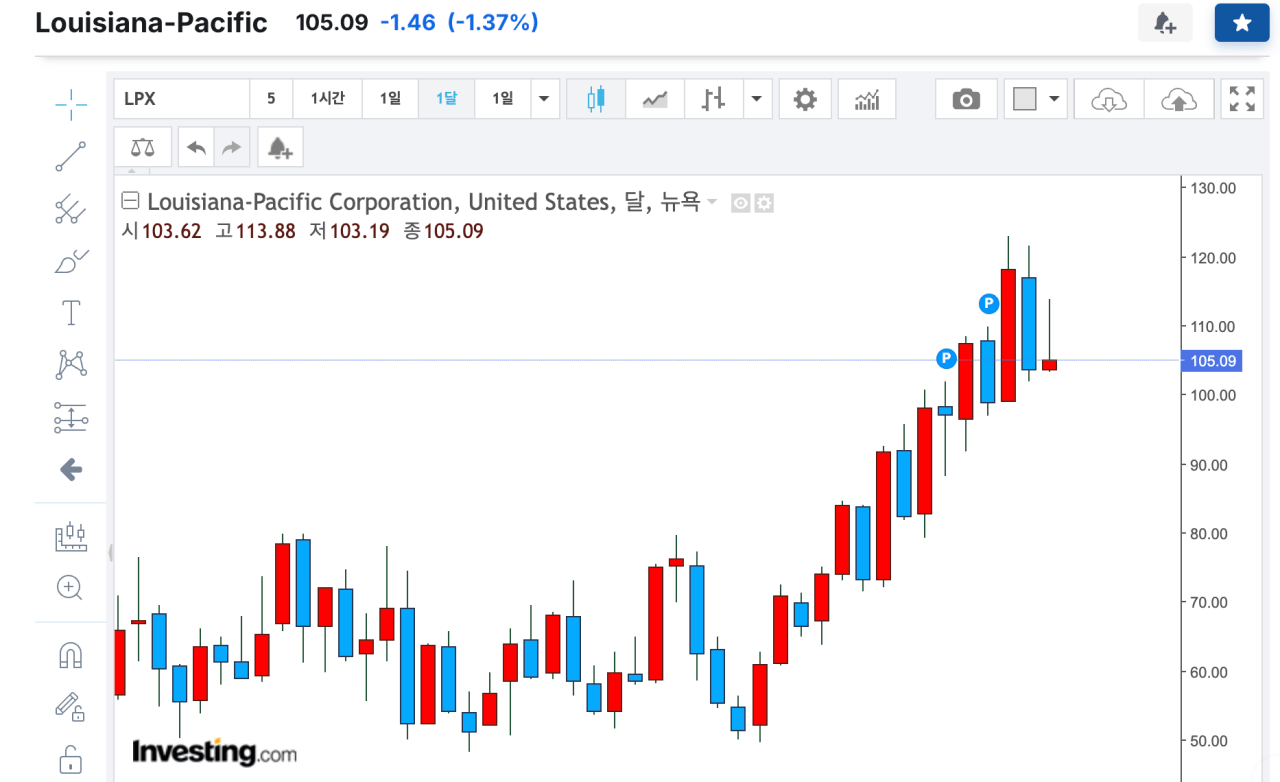The width and height of the screenshot is (1280, 782).
Task: Toggle stay in drawing mode pencil lock
Action: coord(71,707)
